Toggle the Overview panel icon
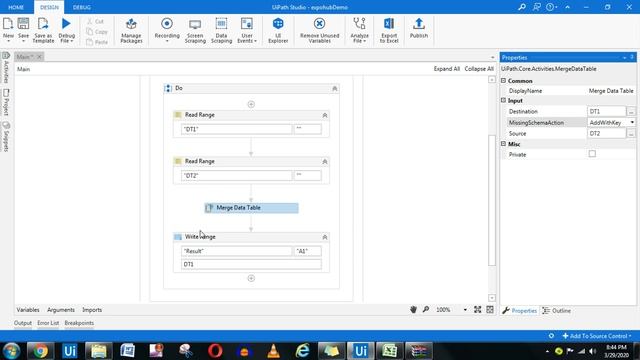This screenshot has height=360, width=640. tap(490, 310)
